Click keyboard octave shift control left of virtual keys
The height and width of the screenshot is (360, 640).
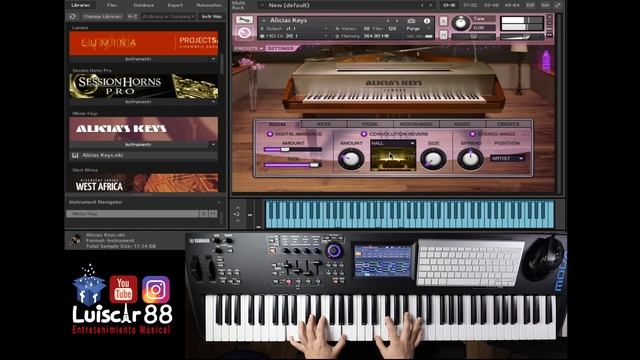point(237,214)
